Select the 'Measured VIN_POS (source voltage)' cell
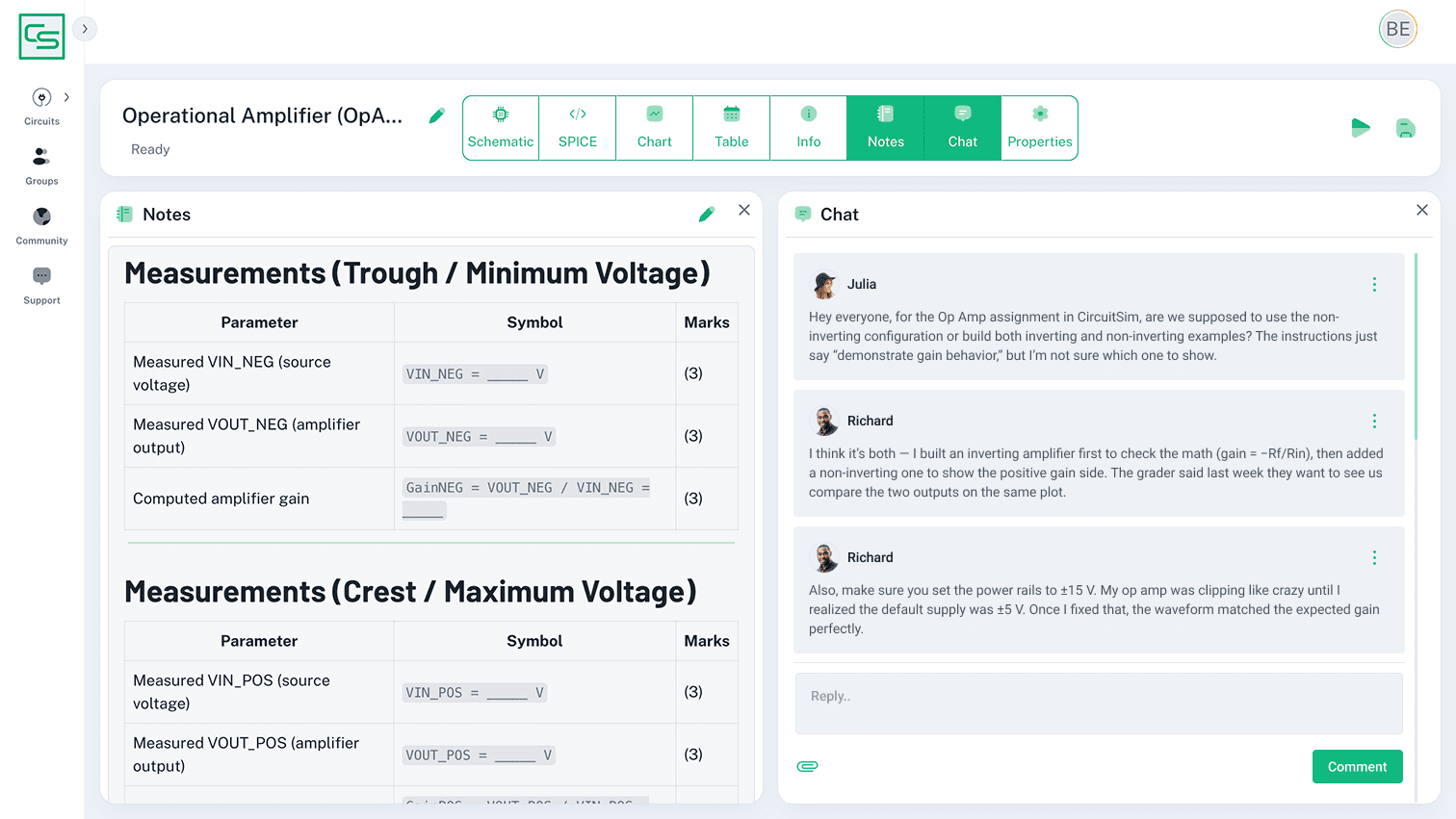Screen dimensions: 1456x819 [259, 692]
